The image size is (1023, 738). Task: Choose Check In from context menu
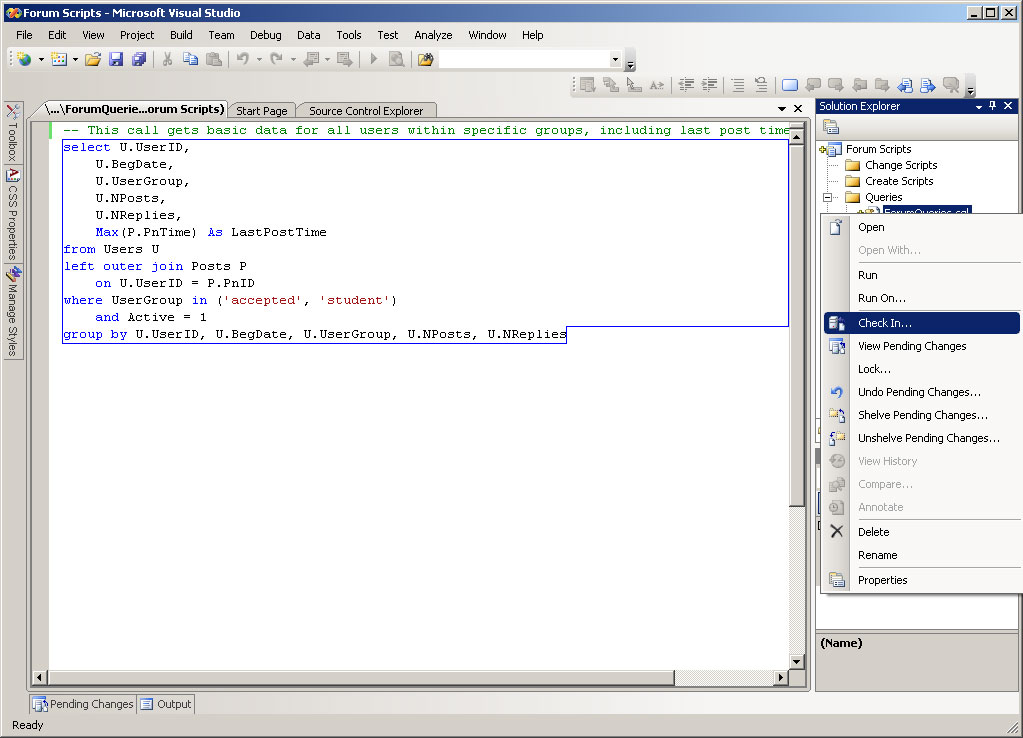coord(922,323)
